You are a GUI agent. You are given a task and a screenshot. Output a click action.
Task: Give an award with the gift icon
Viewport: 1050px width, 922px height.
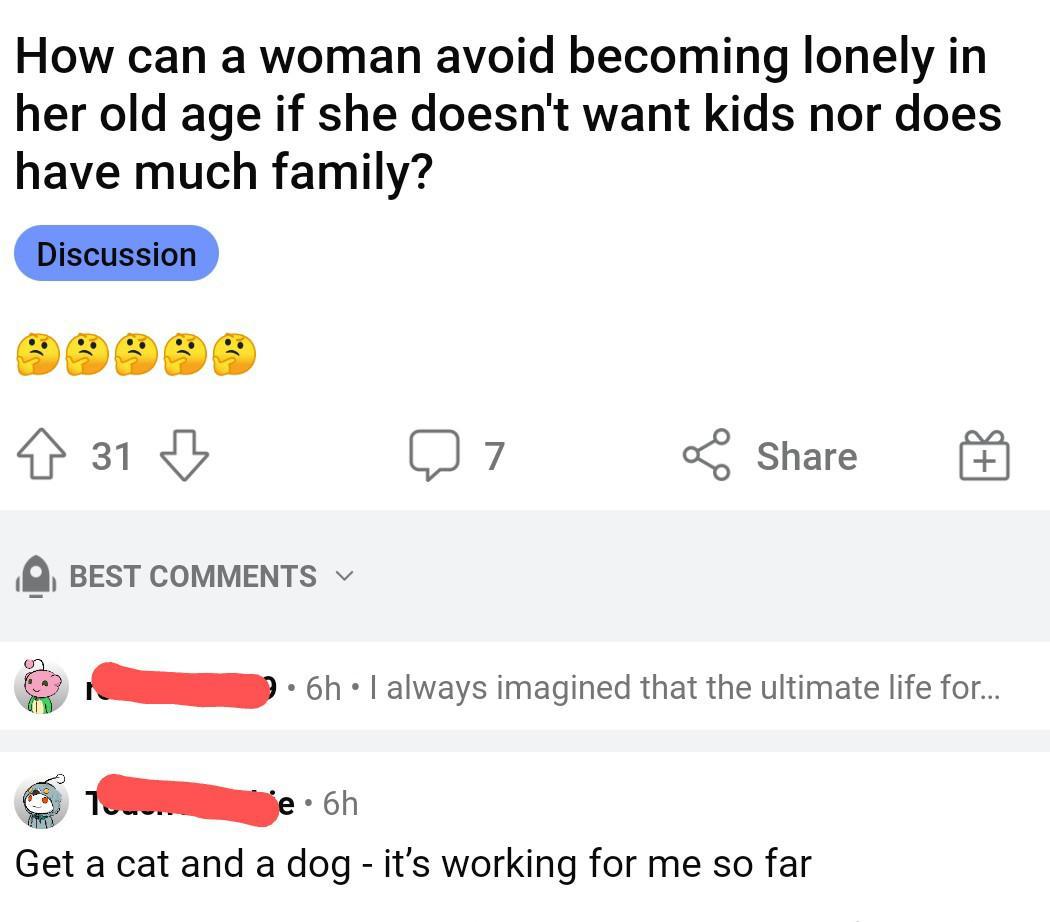[984, 457]
